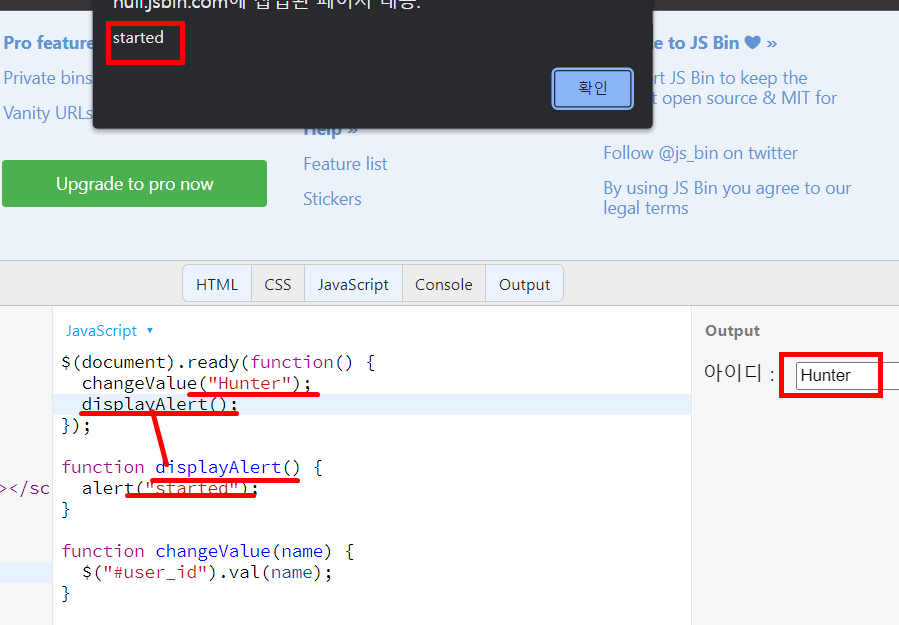The height and width of the screenshot is (625, 899).
Task: Click the Output panel heading
Action: coord(732,331)
